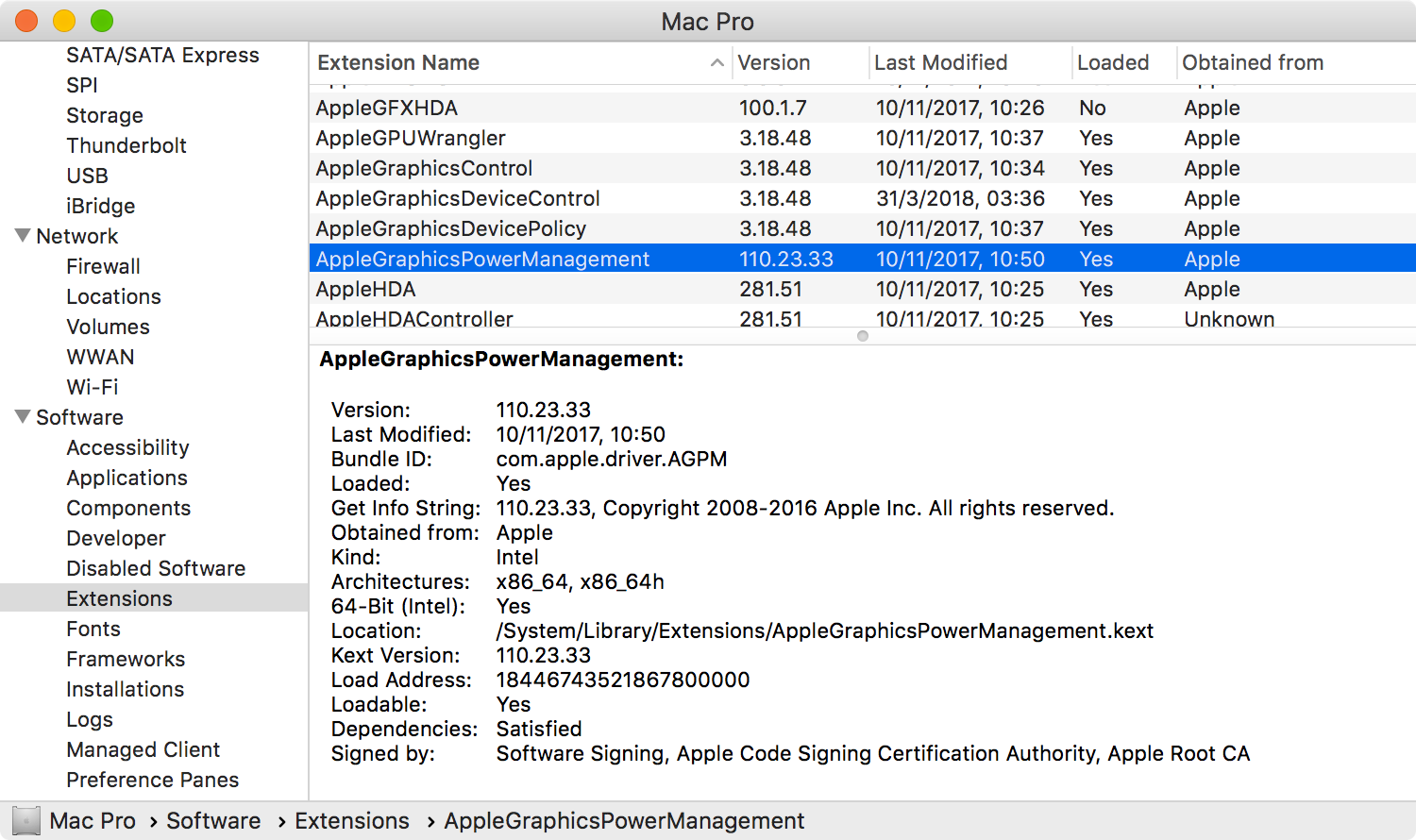Open Components under Software
Viewport: 1416px width, 840px height.
[x=128, y=508]
